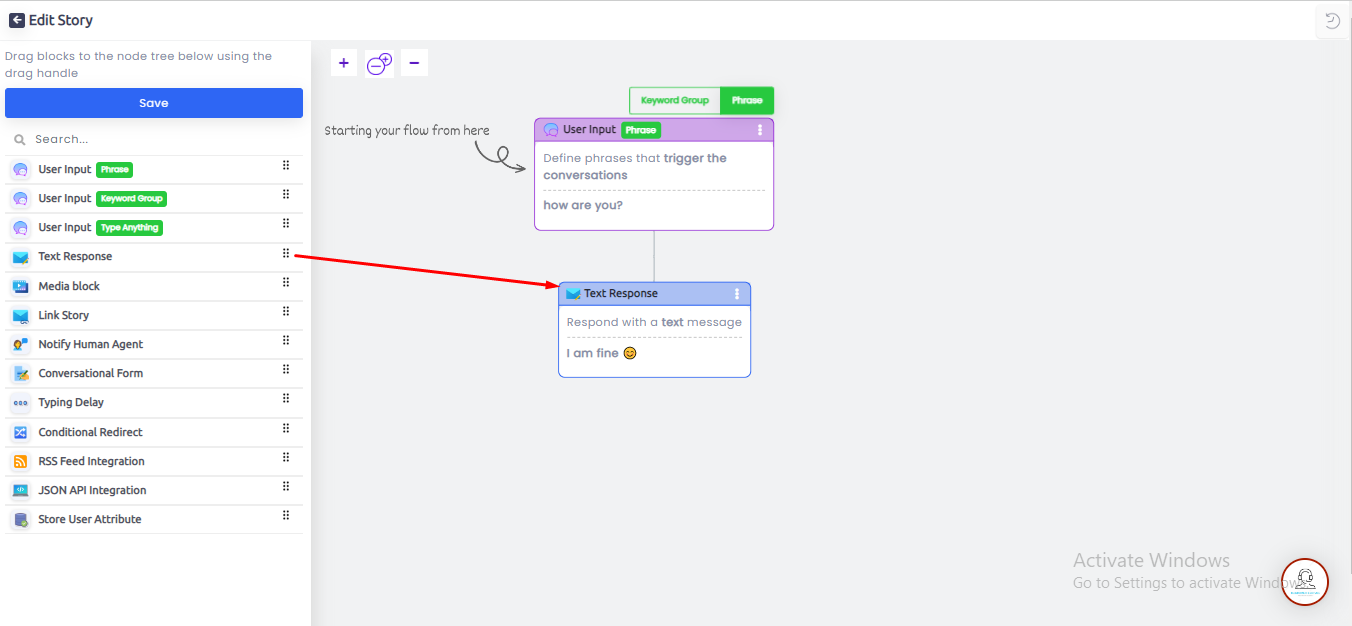Click 'Respond with a text message' description

tap(654, 323)
